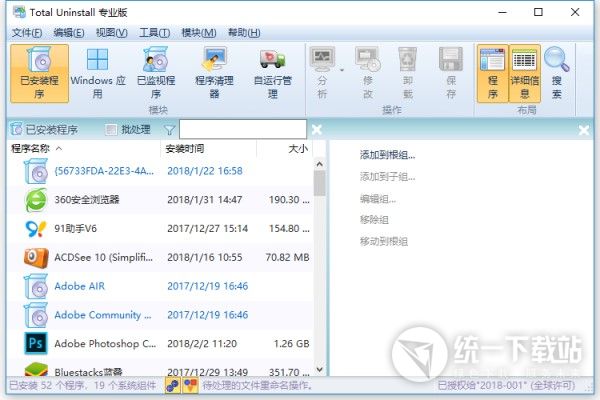Open the 已监视程序 module
Screen dimensions: 600x400
(156, 74)
